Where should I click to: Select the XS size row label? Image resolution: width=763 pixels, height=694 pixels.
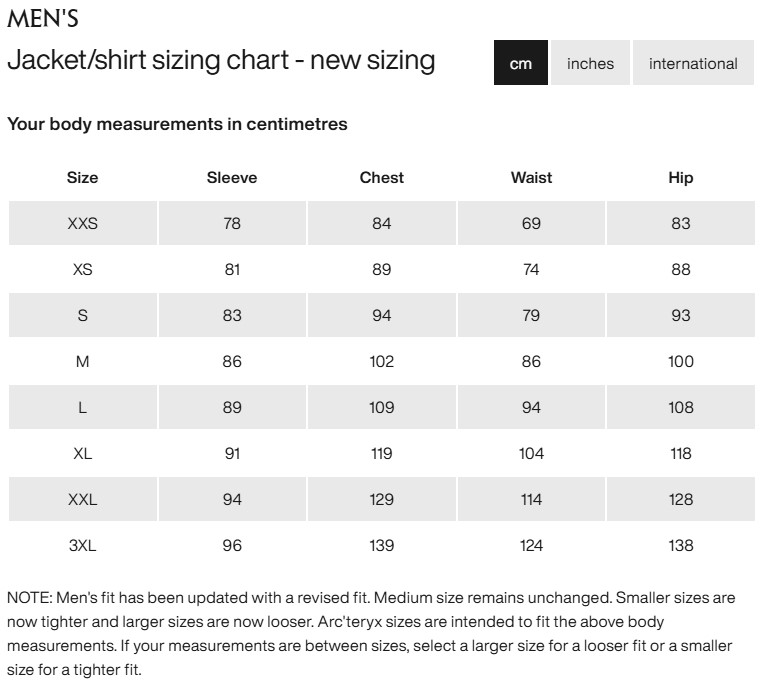[x=83, y=270]
